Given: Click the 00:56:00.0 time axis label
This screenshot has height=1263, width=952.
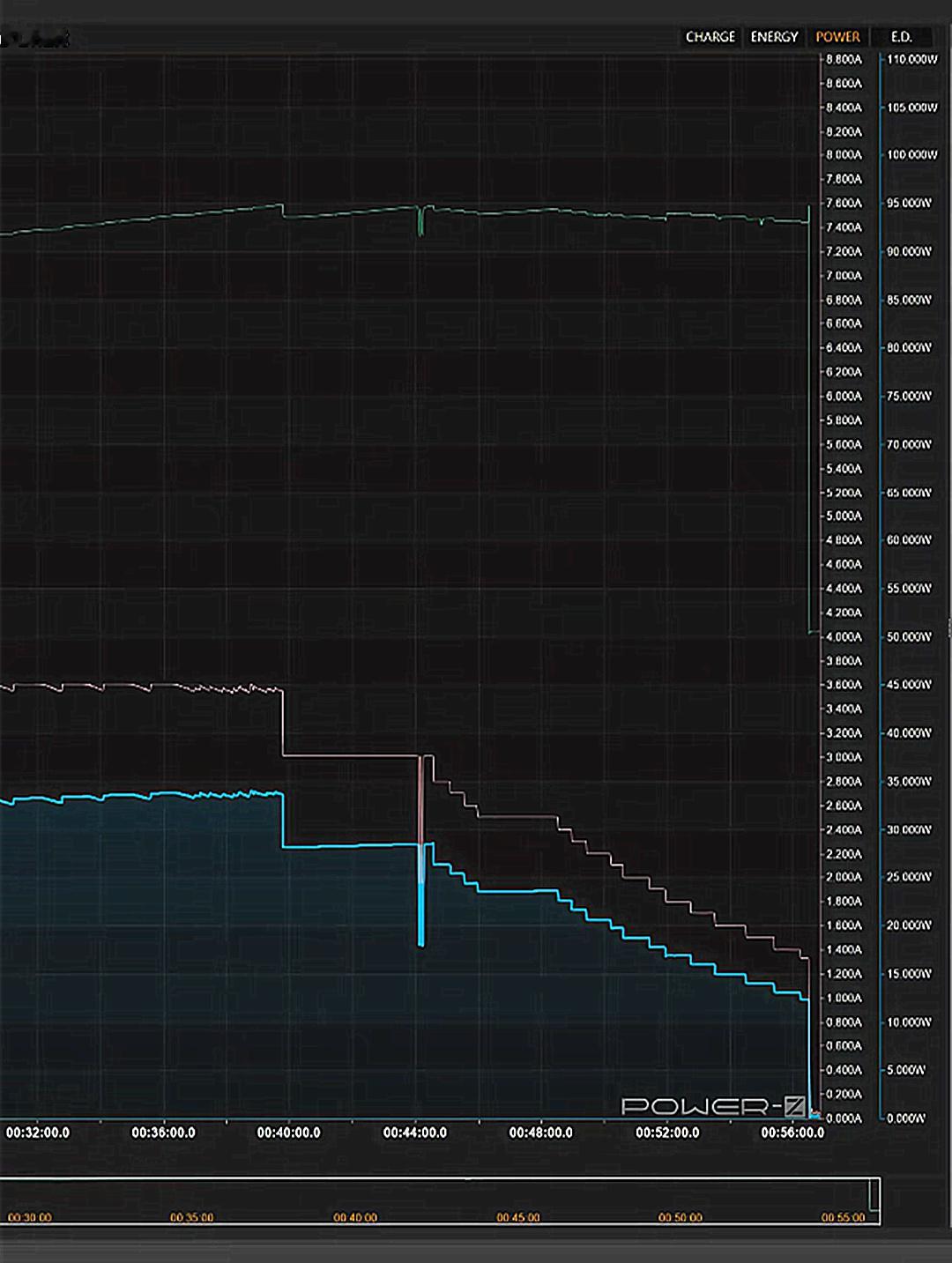Looking at the screenshot, I should (792, 1133).
